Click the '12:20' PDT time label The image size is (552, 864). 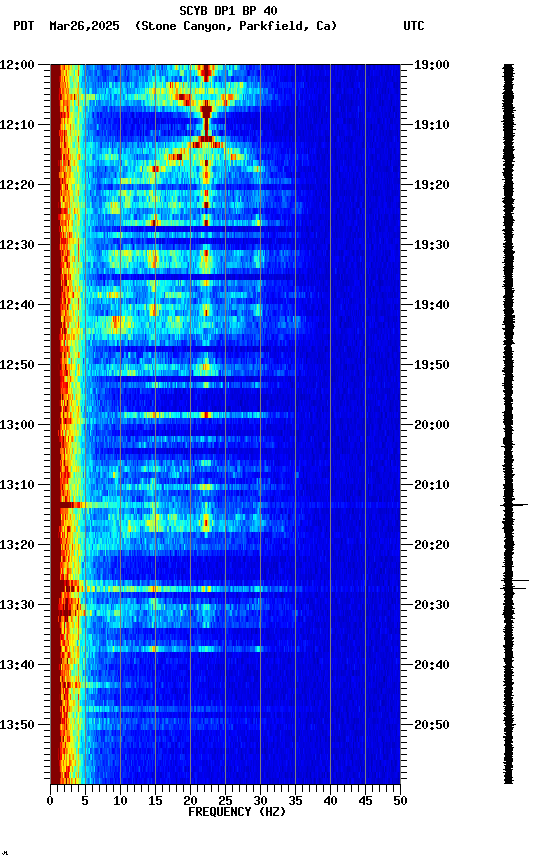coord(17,185)
